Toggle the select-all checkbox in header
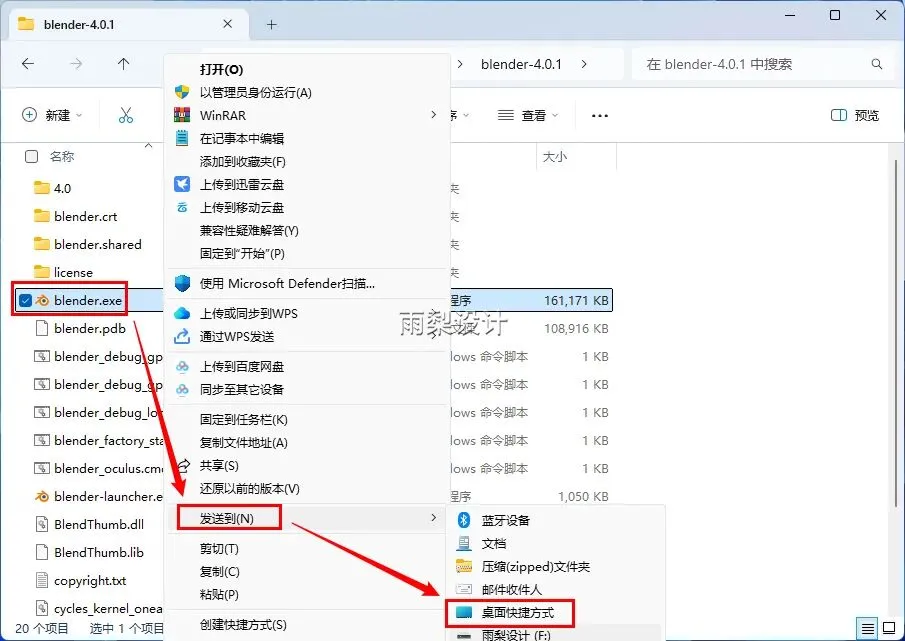 (x=32, y=156)
